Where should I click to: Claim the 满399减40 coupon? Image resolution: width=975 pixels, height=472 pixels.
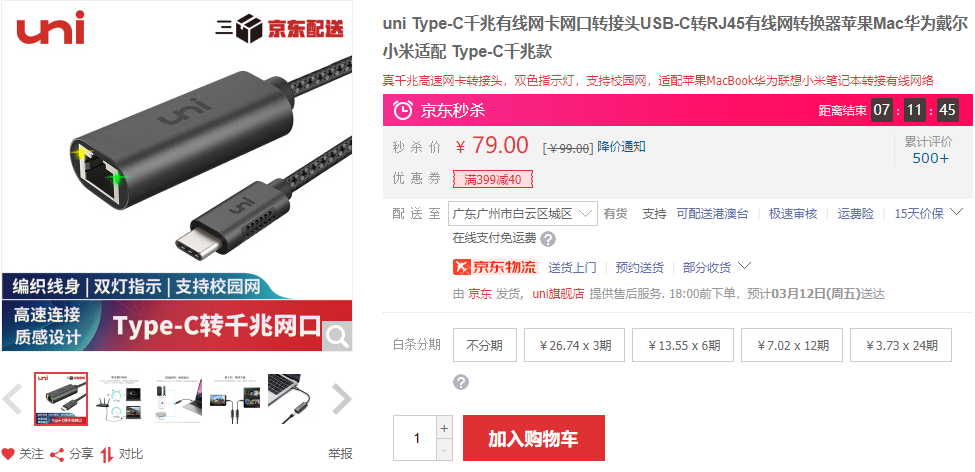coord(492,180)
